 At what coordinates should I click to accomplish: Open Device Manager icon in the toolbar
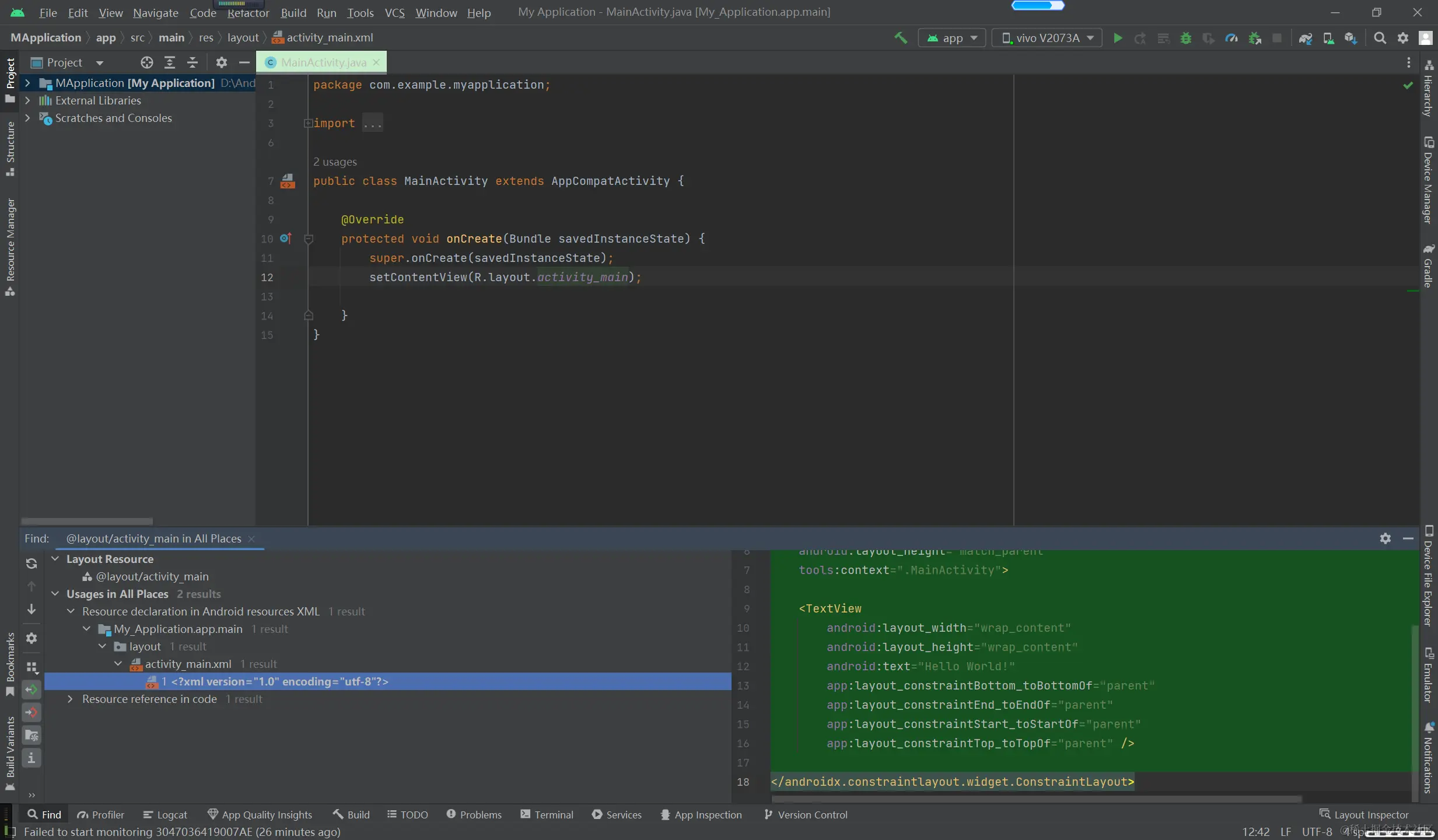1328,38
